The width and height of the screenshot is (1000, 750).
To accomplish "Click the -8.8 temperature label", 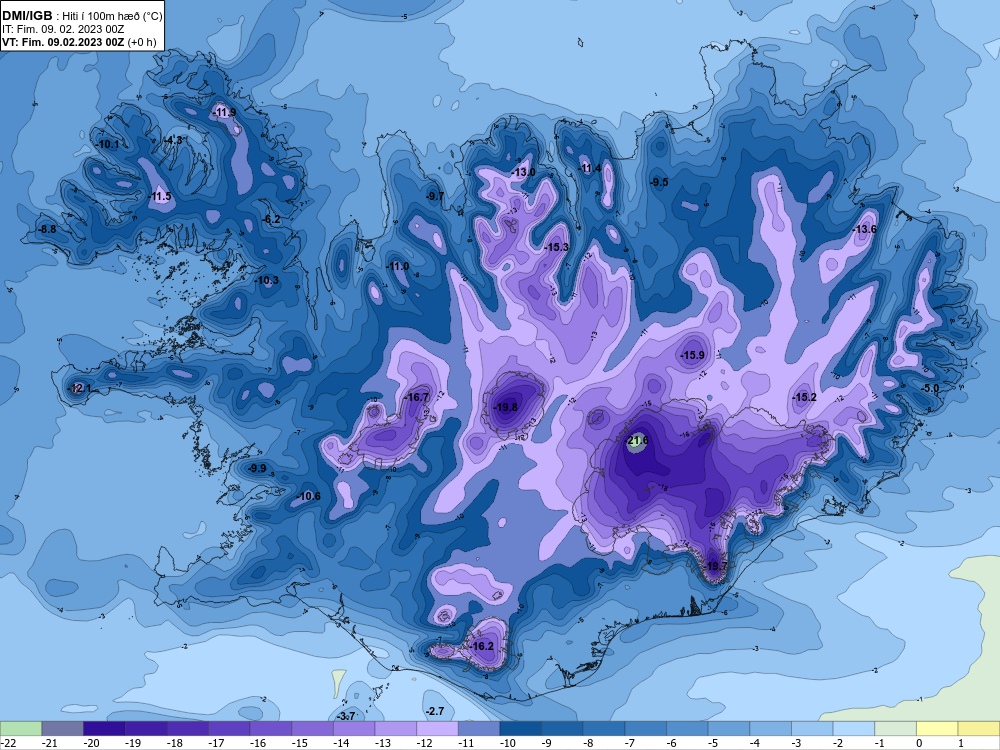I will click(47, 230).
